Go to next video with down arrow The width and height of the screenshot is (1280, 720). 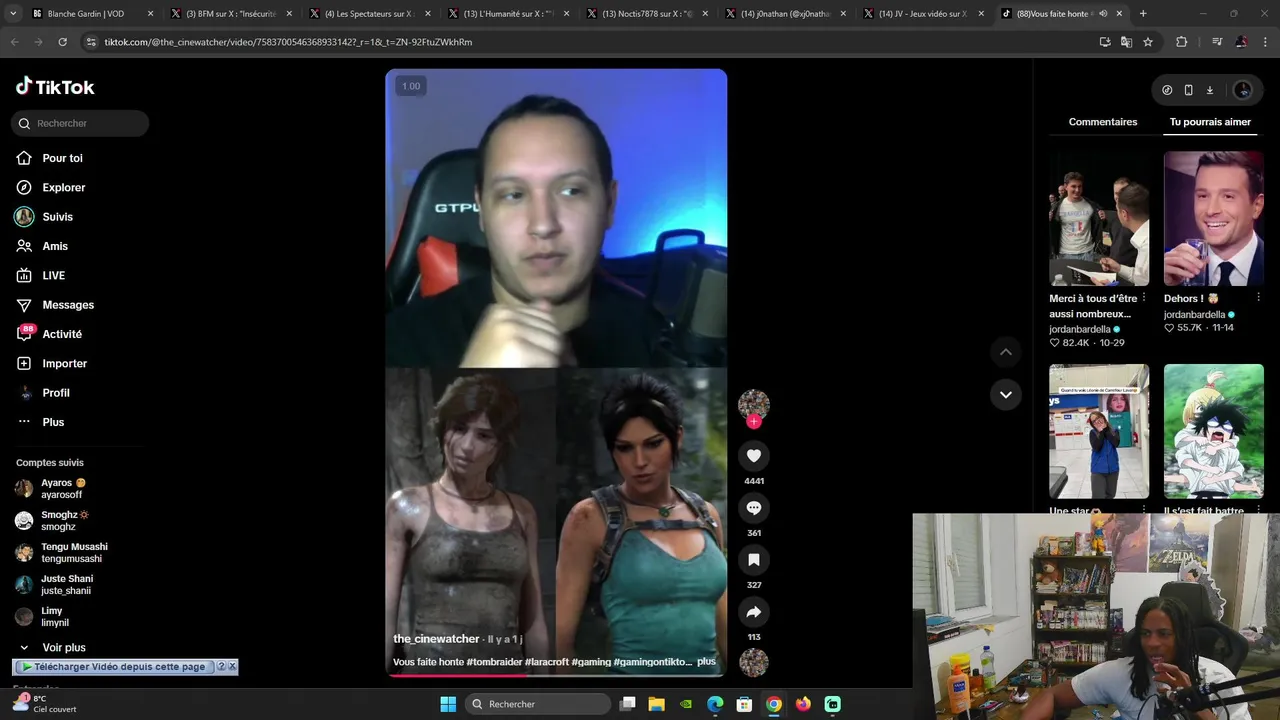(x=1006, y=394)
